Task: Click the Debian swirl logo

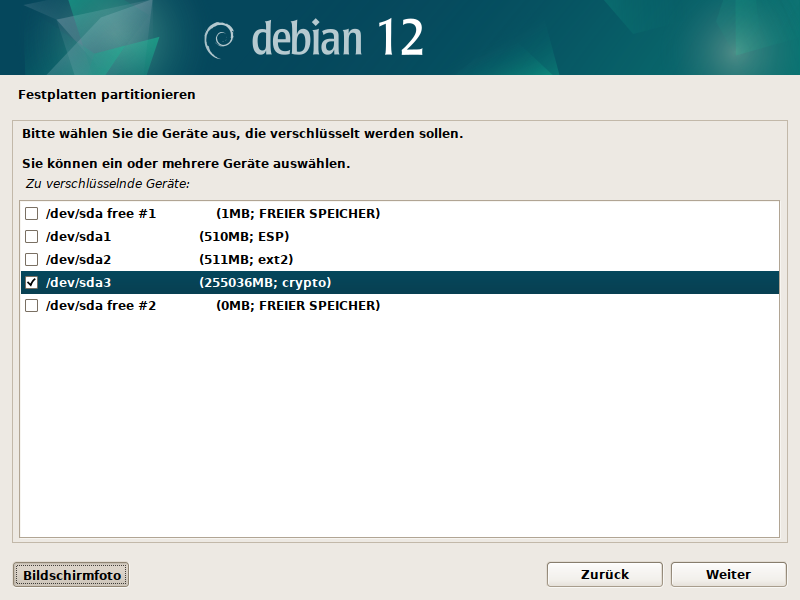Action: (x=219, y=39)
